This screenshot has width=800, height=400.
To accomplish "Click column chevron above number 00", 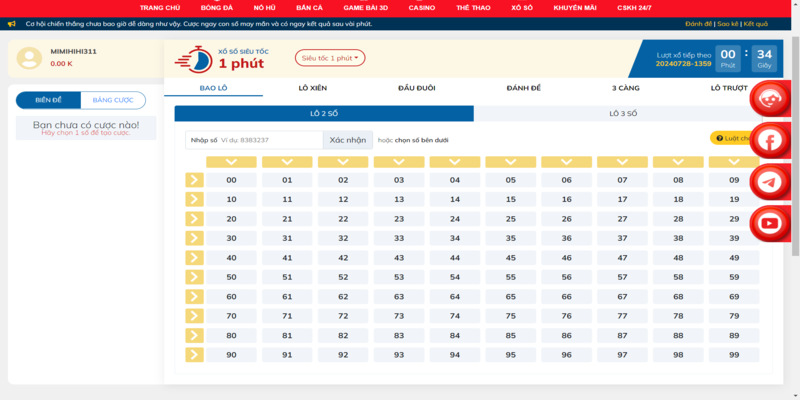I will [x=231, y=162].
